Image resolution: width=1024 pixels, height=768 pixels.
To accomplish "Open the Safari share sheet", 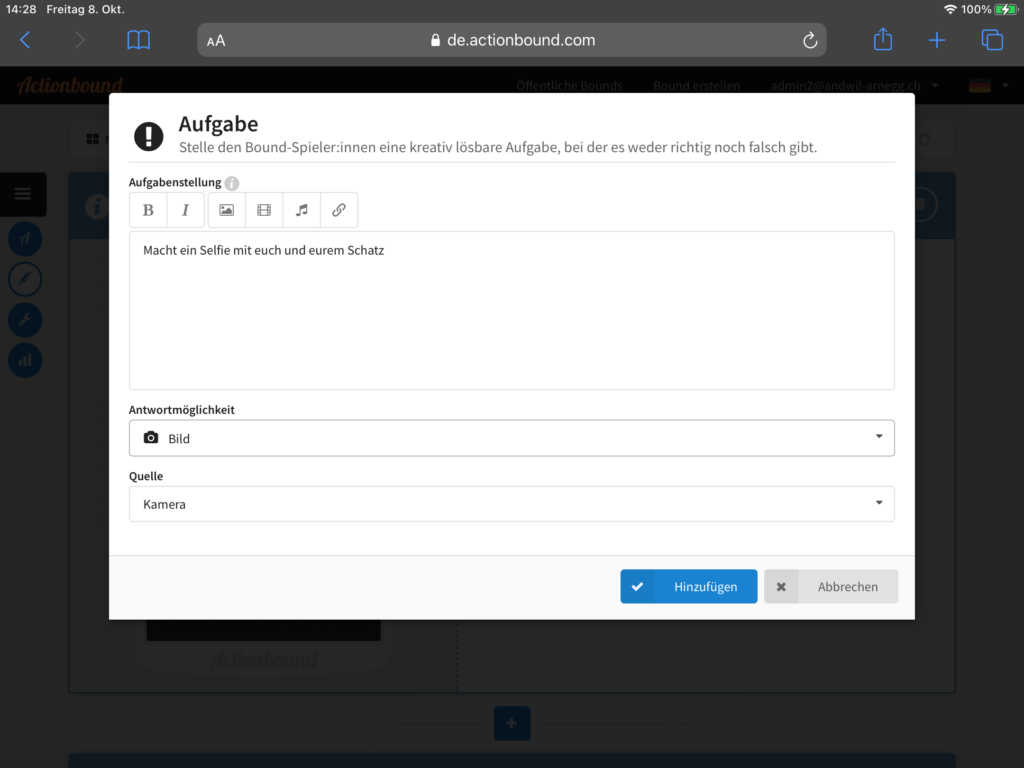I will tap(882, 40).
